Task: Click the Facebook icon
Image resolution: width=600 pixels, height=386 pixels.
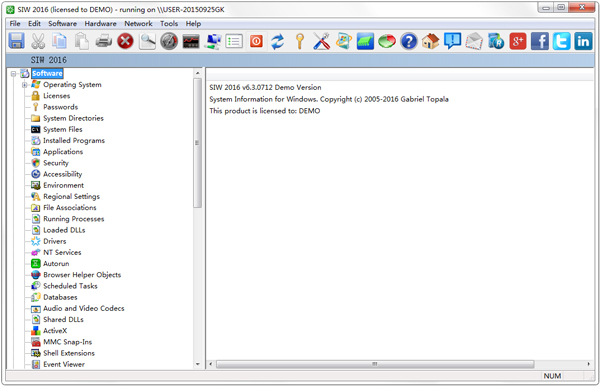Action: [x=540, y=41]
